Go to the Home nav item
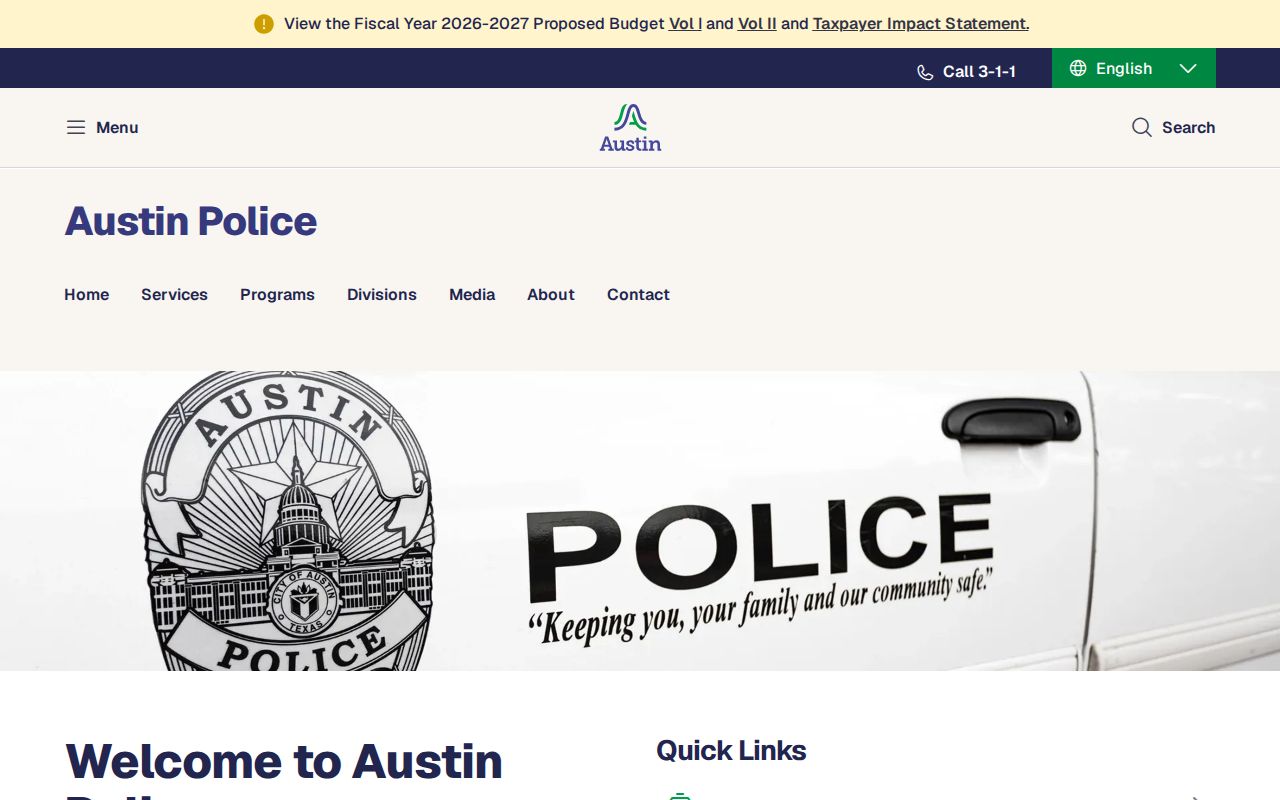The width and height of the screenshot is (1280, 800). 87,294
